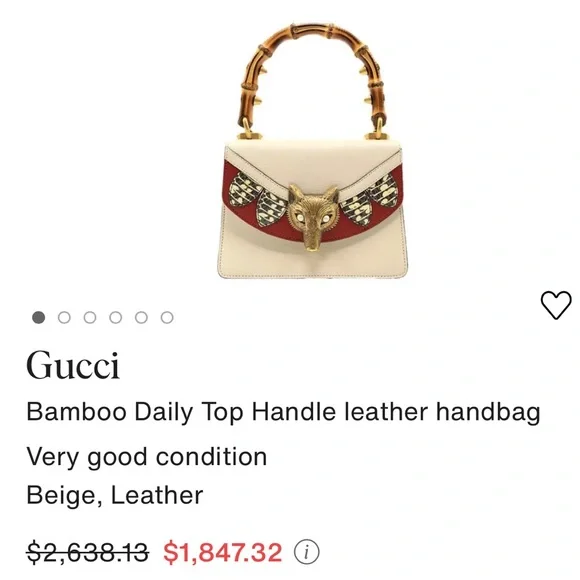Click the Very good condition text

(146, 457)
